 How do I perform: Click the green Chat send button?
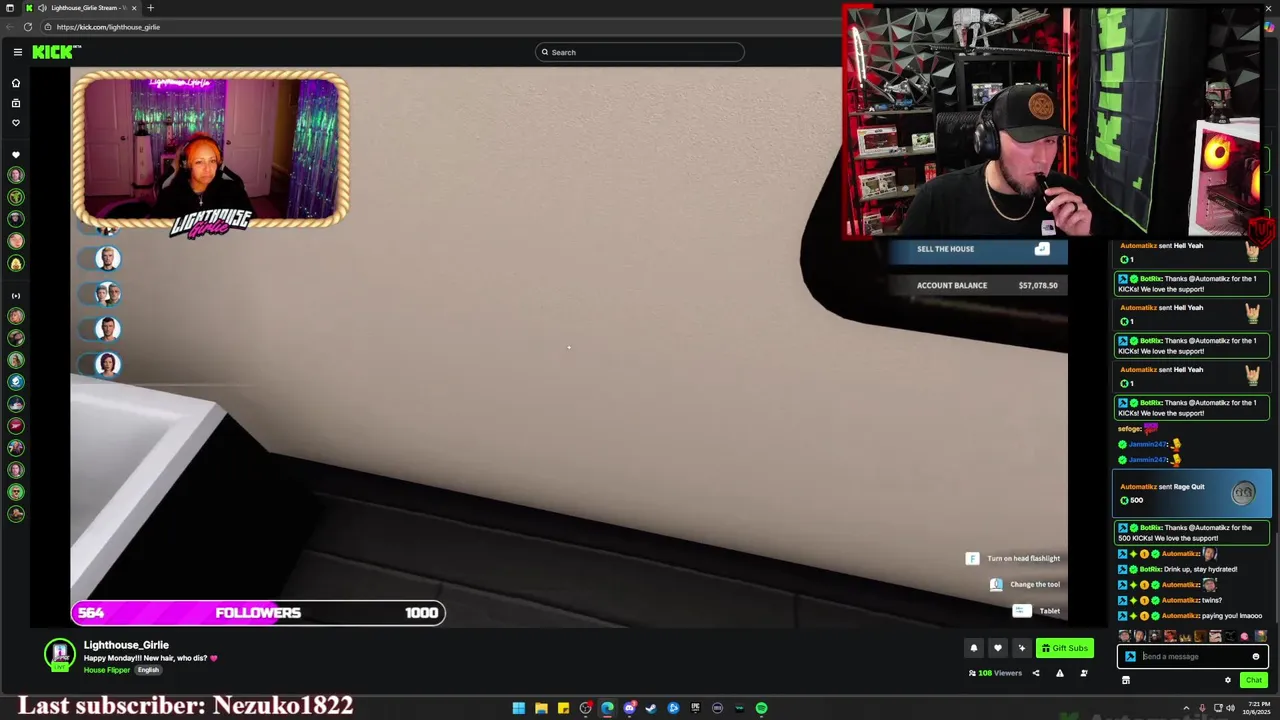pos(1253,680)
